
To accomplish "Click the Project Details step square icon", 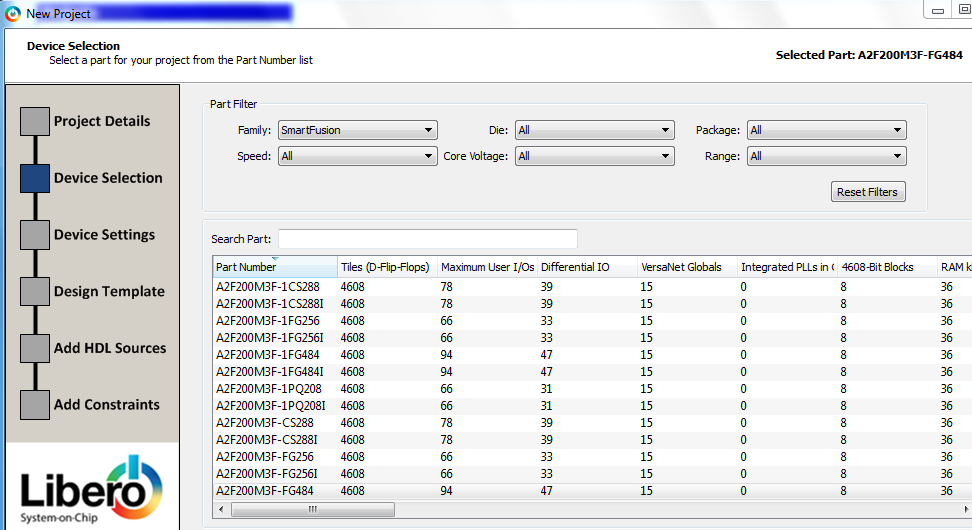I will pos(35,121).
